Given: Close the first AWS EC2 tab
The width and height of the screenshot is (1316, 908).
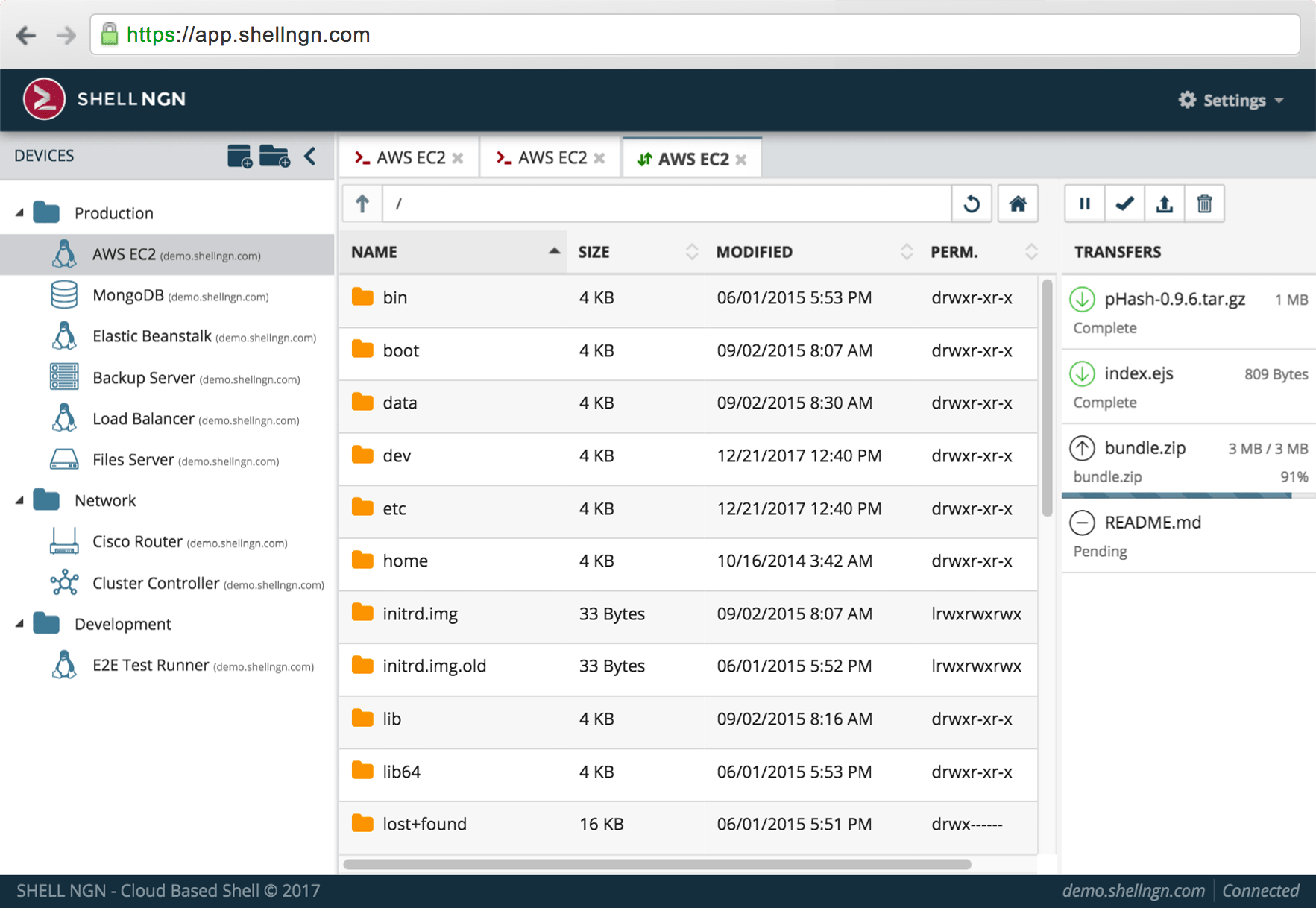Looking at the screenshot, I should [458, 159].
